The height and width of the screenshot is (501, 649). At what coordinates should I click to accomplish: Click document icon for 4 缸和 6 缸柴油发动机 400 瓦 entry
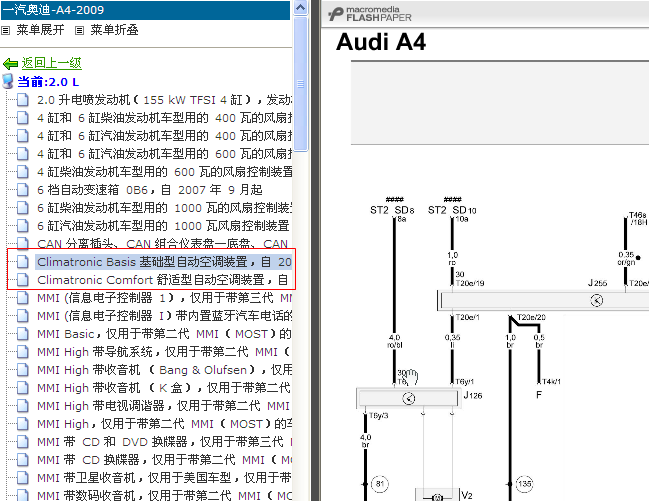click(x=23, y=118)
